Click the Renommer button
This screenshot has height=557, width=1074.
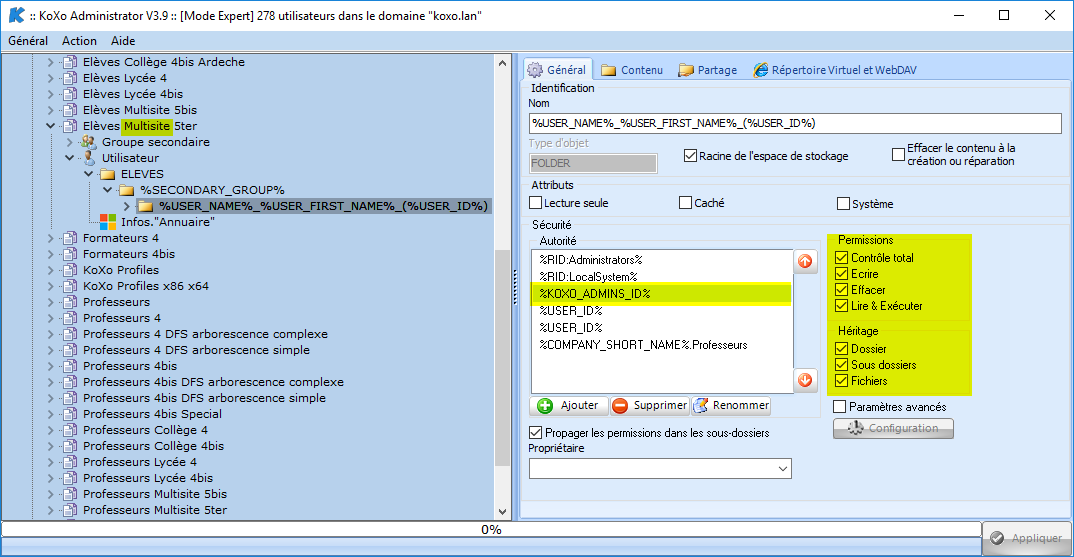pos(731,406)
